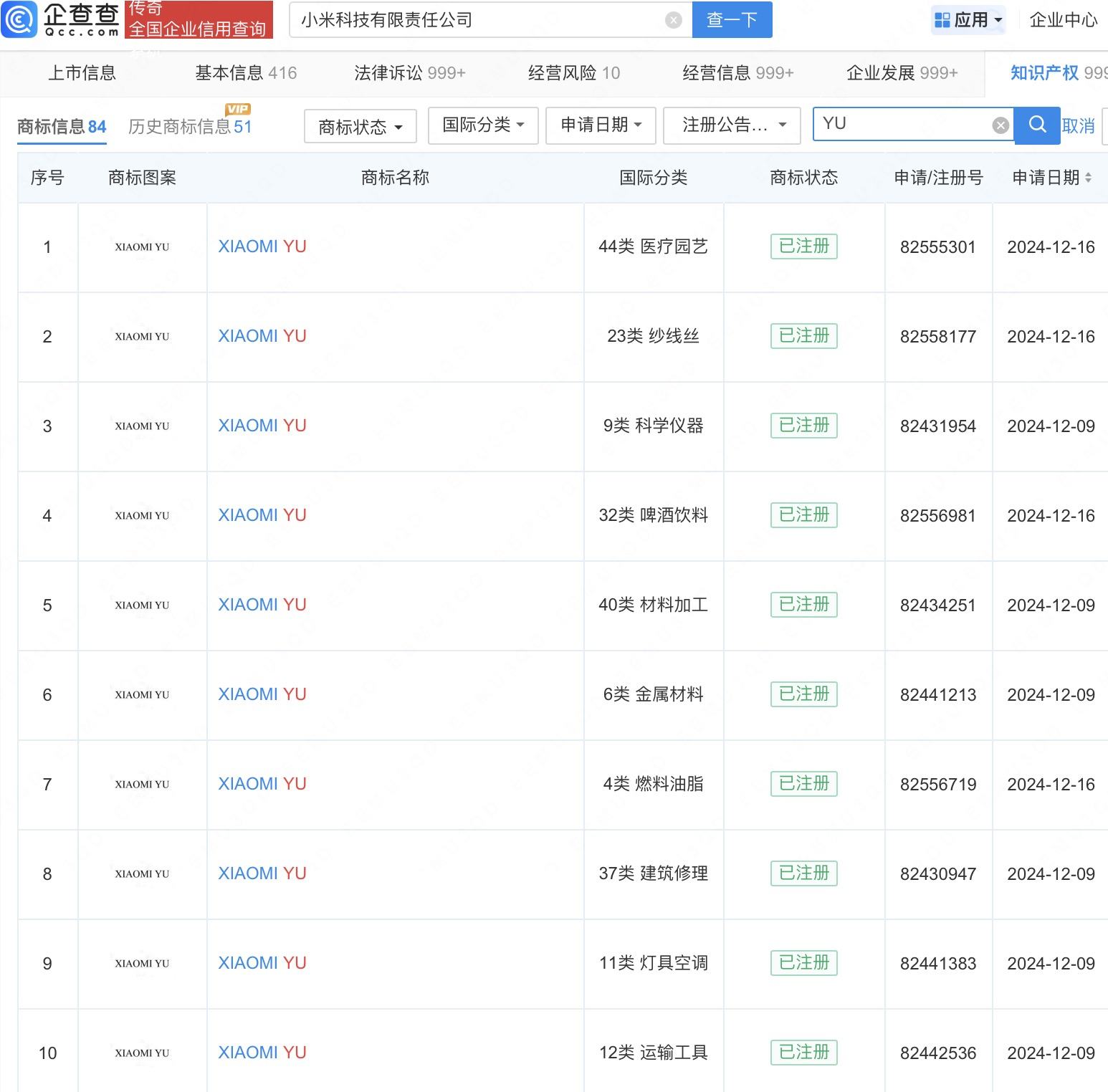Open XIAOMI YU link for 9类 科学仪器
The image size is (1108, 1092).
click(262, 426)
